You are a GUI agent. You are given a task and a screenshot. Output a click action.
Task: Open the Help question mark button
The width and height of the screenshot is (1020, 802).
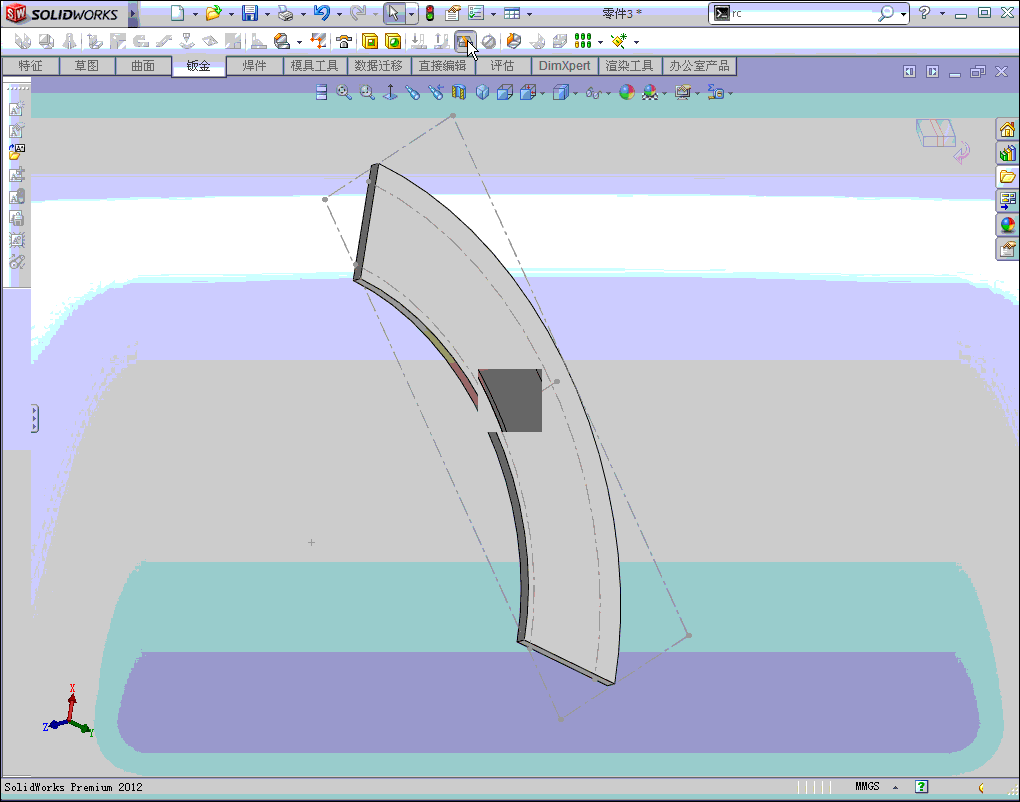tap(924, 12)
